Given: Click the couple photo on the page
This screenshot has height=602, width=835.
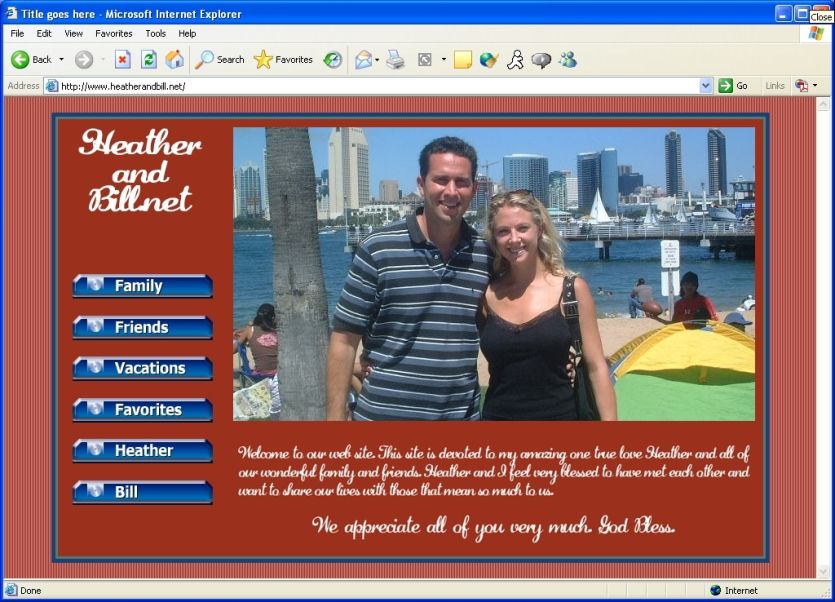Looking at the screenshot, I should coord(494,273).
